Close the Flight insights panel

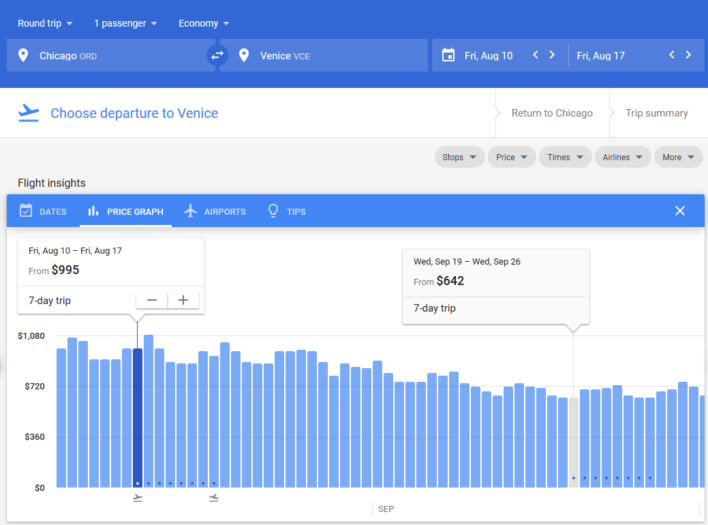point(680,211)
